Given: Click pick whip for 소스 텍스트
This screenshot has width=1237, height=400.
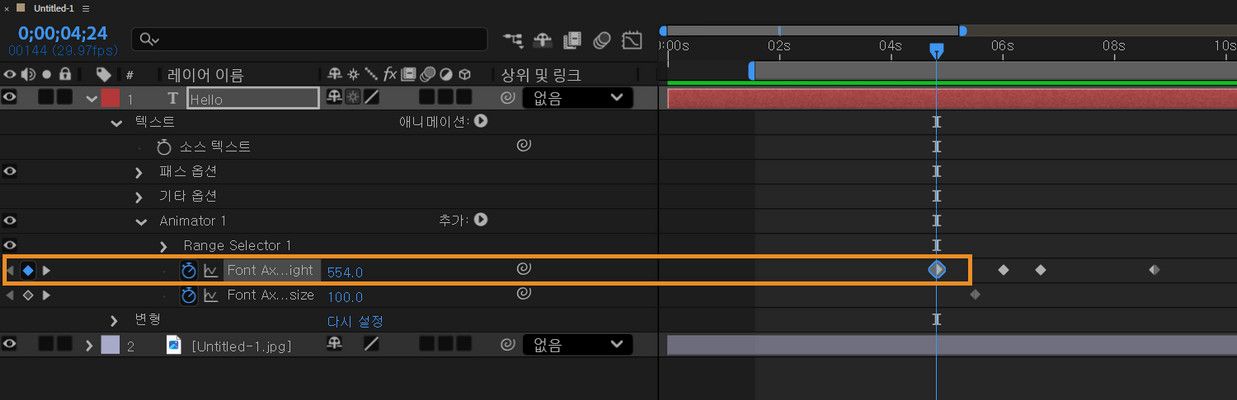Looking at the screenshot, I should (x=523, y=146).
